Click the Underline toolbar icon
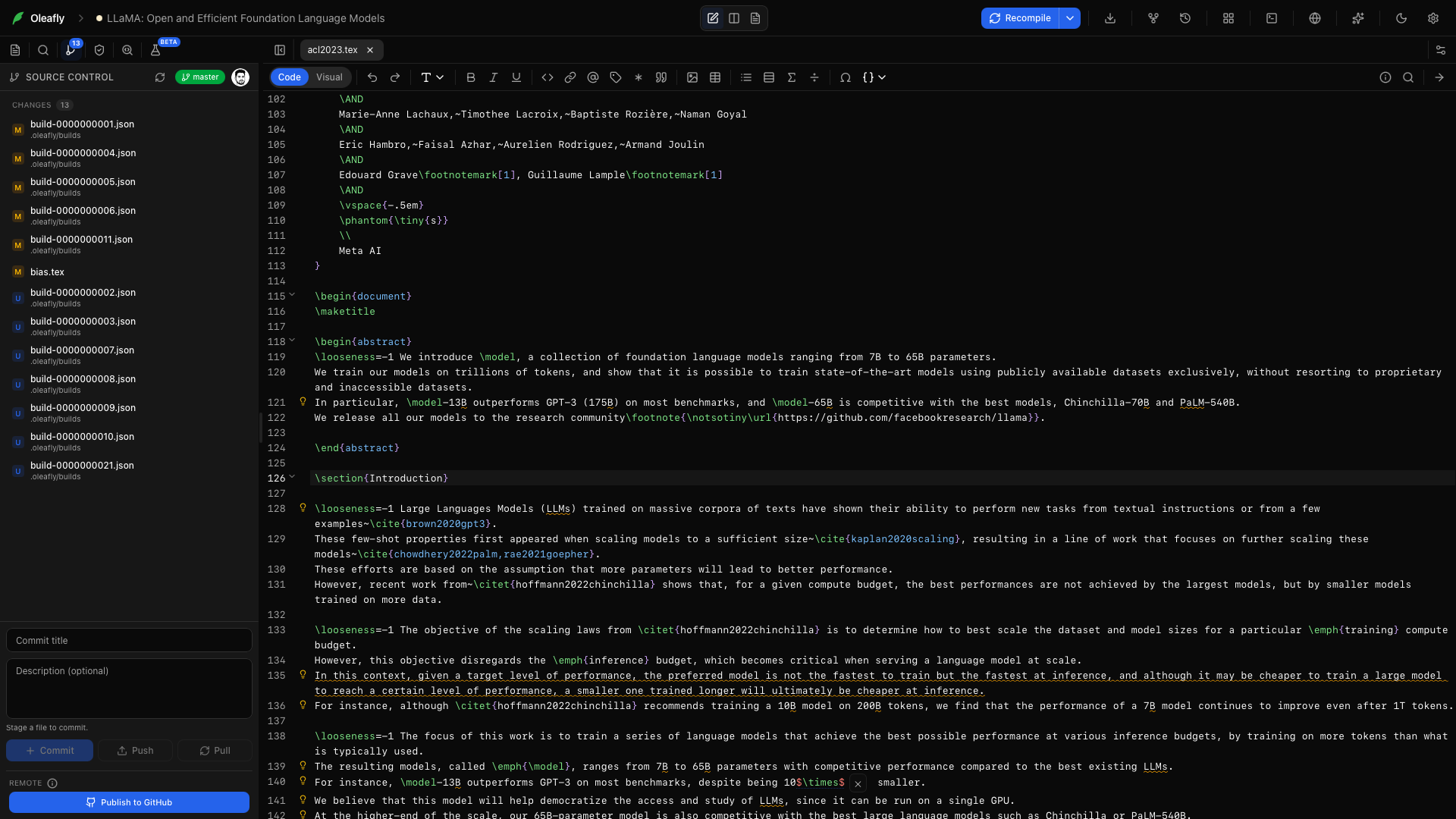The height and width of the screenshot is (819, 1456). (x=516, y=77)
